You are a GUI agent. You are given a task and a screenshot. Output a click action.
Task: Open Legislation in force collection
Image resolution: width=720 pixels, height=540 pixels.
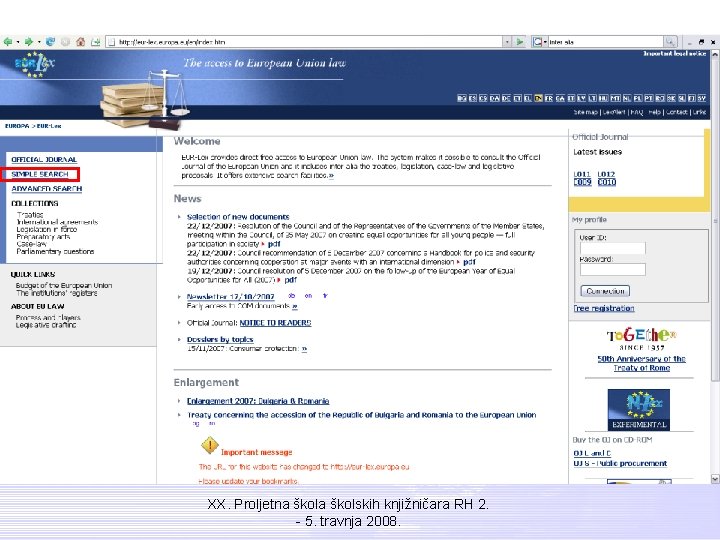point(47,229)
